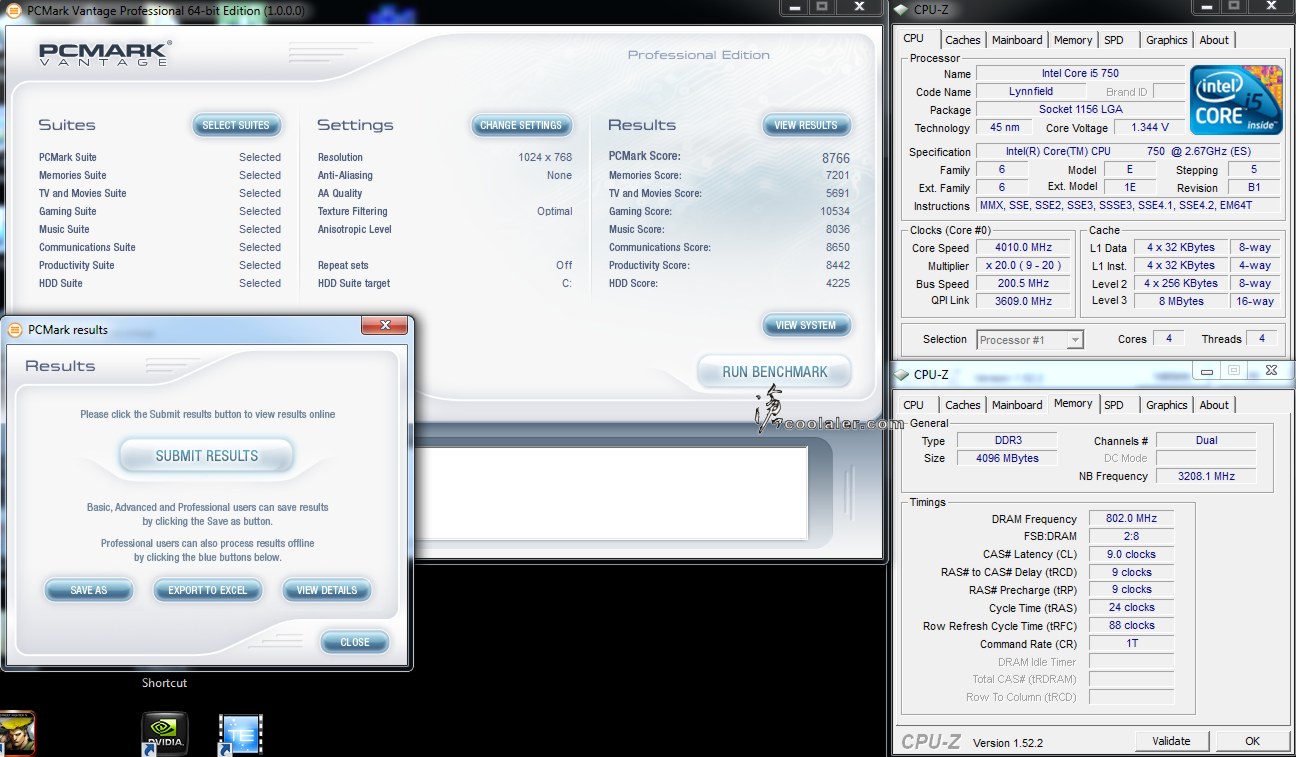Click the upper CPU-Z title bar icon
The height and width of the screenshot is (757, 1296).
900,10
